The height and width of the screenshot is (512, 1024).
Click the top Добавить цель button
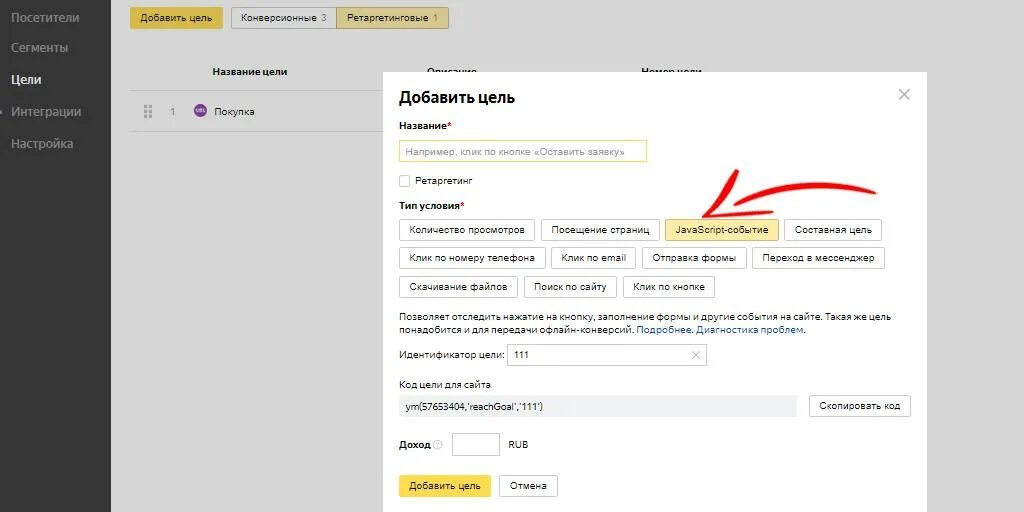click(x=176, y=18)
